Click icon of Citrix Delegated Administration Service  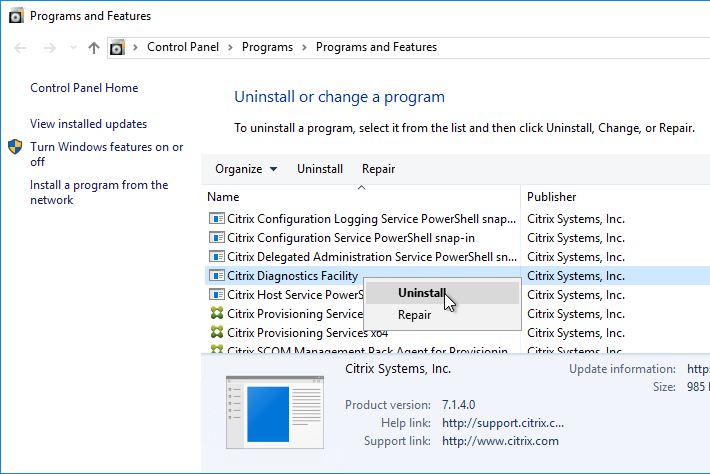click(x=217, y=257)
